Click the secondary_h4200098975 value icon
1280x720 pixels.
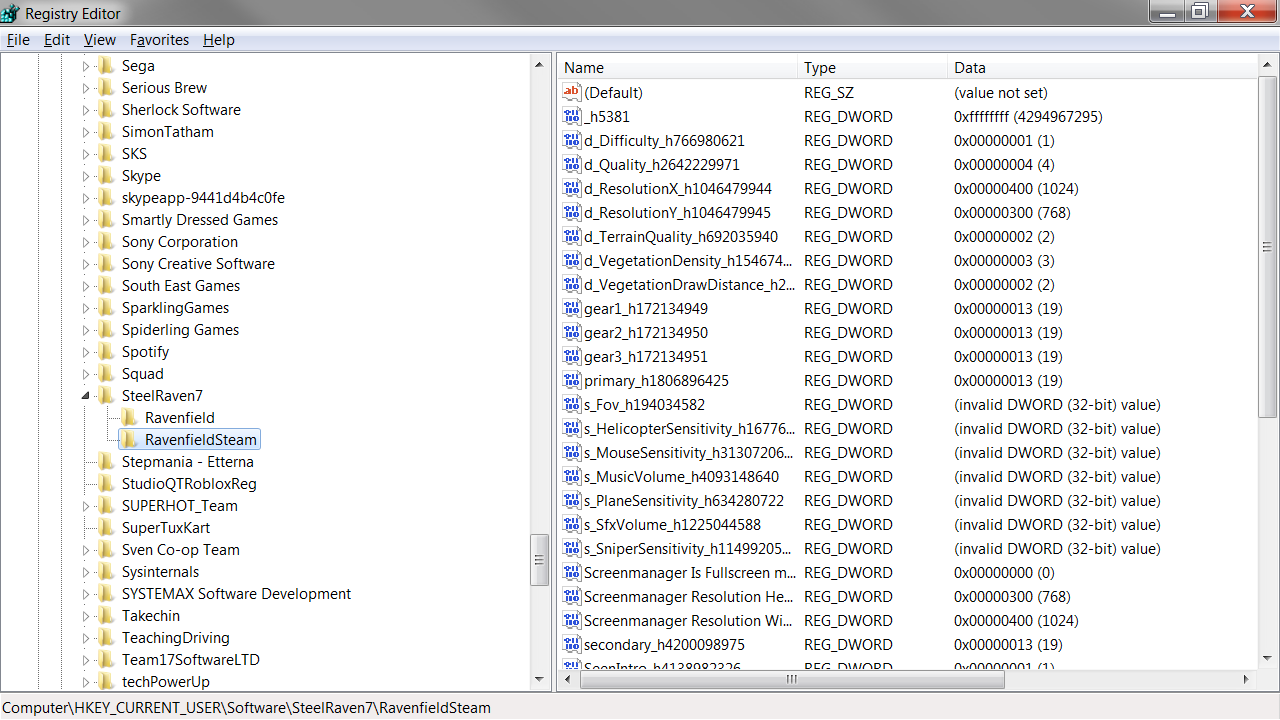(572, 644)
